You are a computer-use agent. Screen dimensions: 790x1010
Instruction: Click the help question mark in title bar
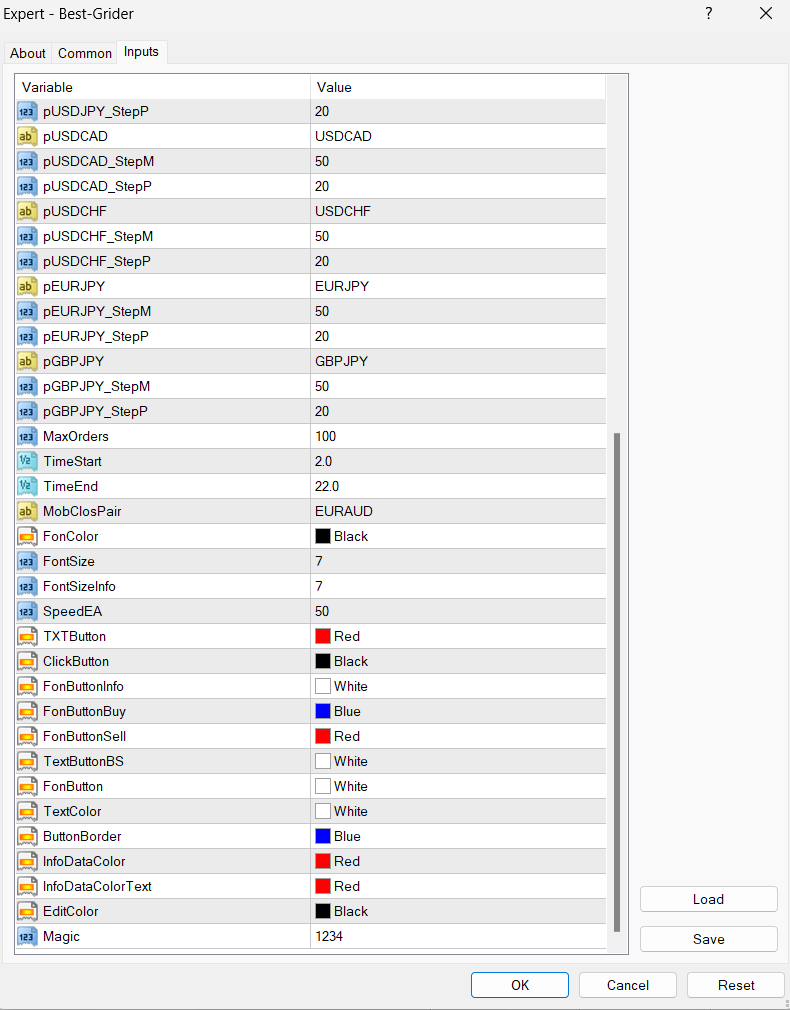tap(709, 14)
